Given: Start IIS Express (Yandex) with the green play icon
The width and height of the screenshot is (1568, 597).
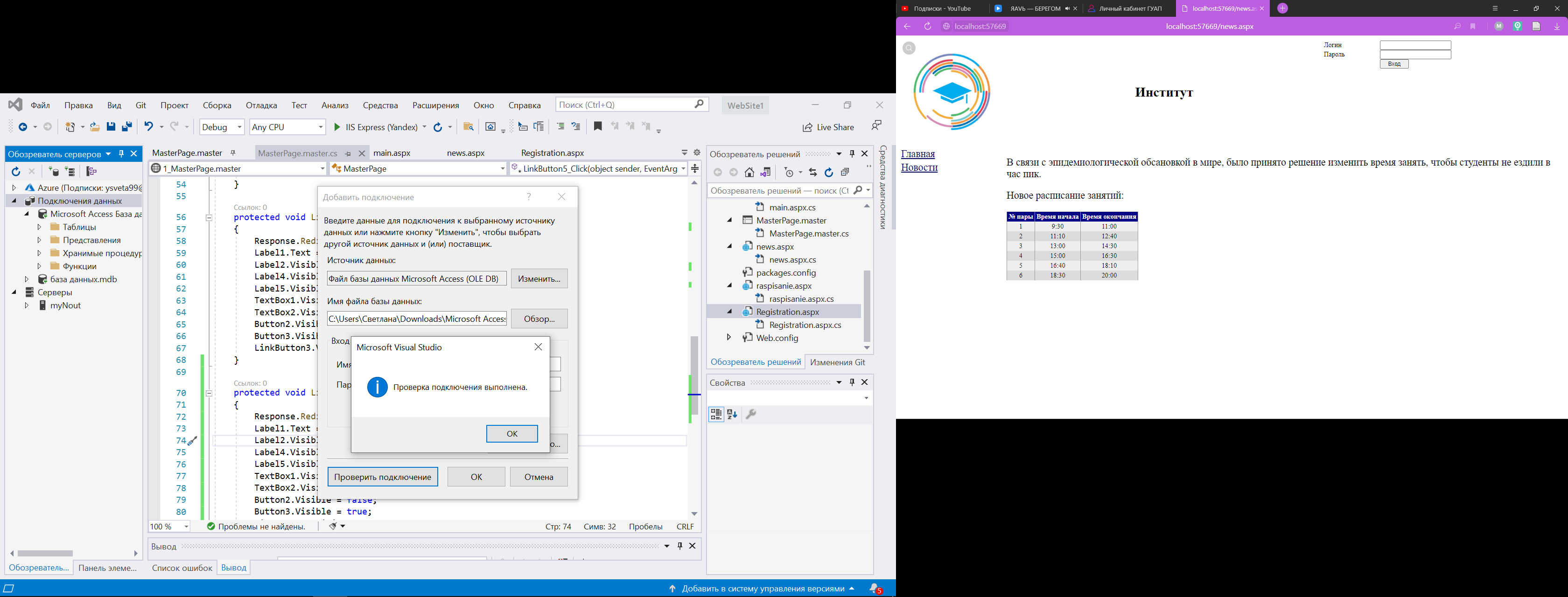Looking at the screenshot, I should (x=336, y=127).
